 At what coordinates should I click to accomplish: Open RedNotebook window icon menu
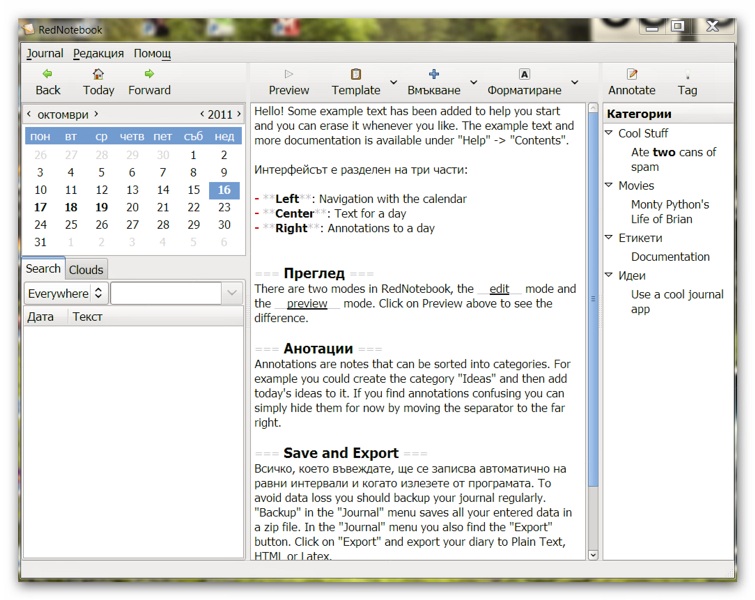click(x=29, y=29)
